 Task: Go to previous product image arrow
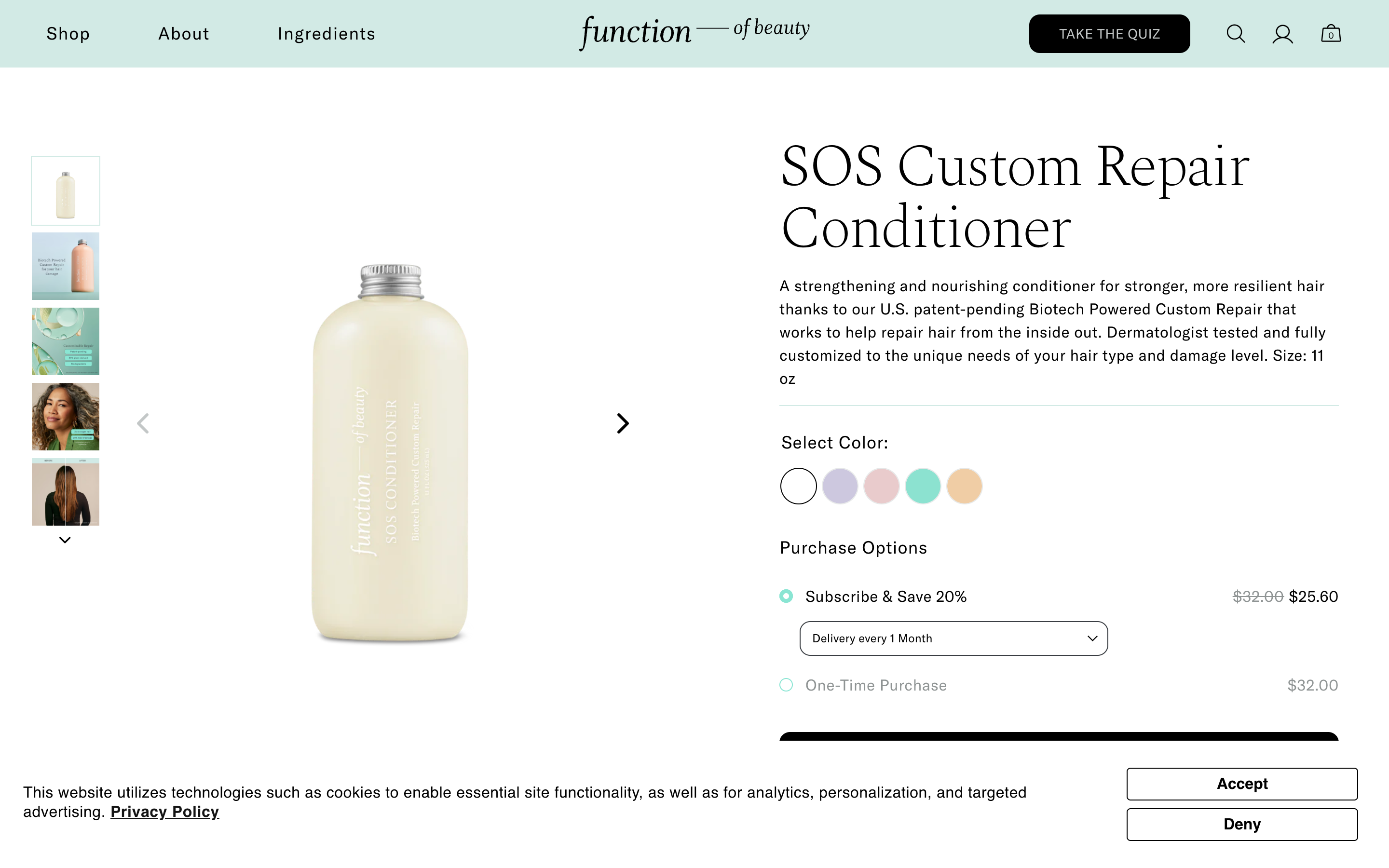click(x=143, y=424)
